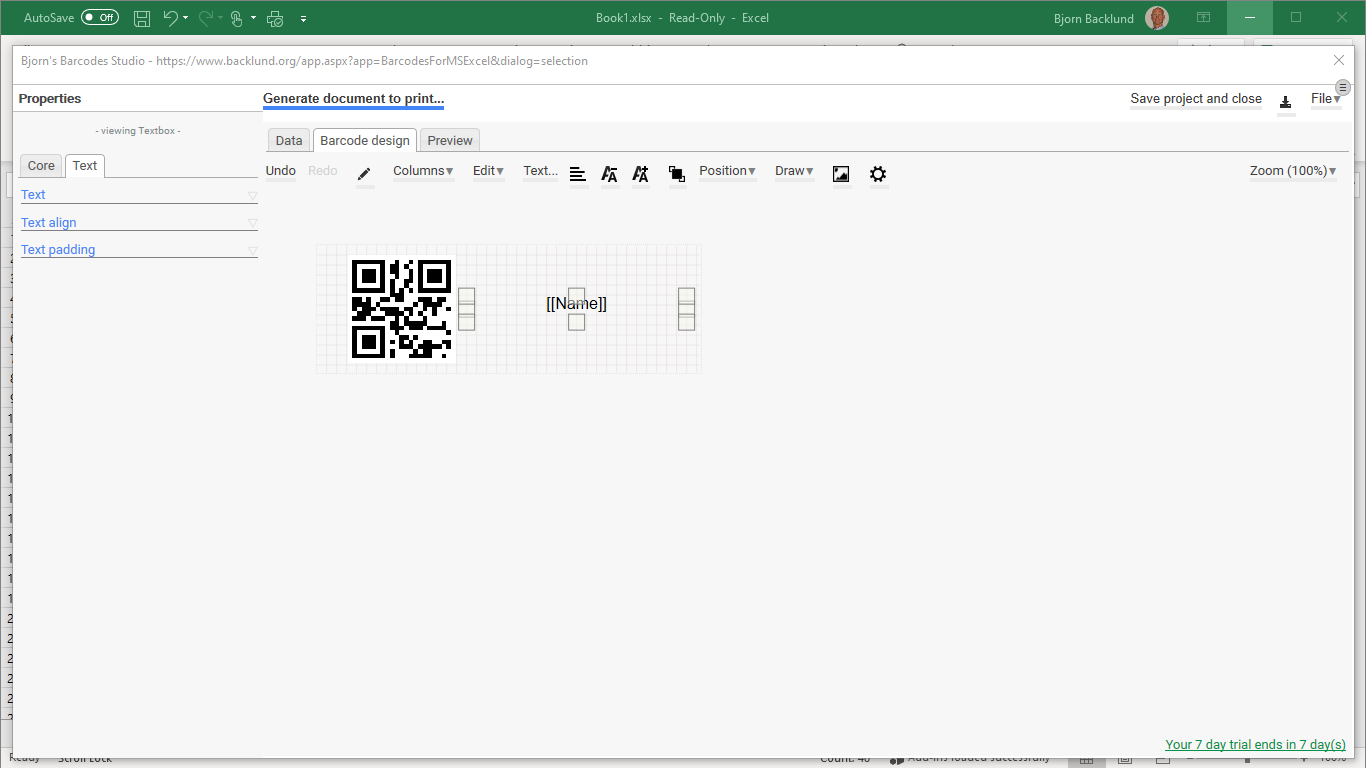
Task: Switch to the Barcode design tab
Action: [x=365, y=141]
